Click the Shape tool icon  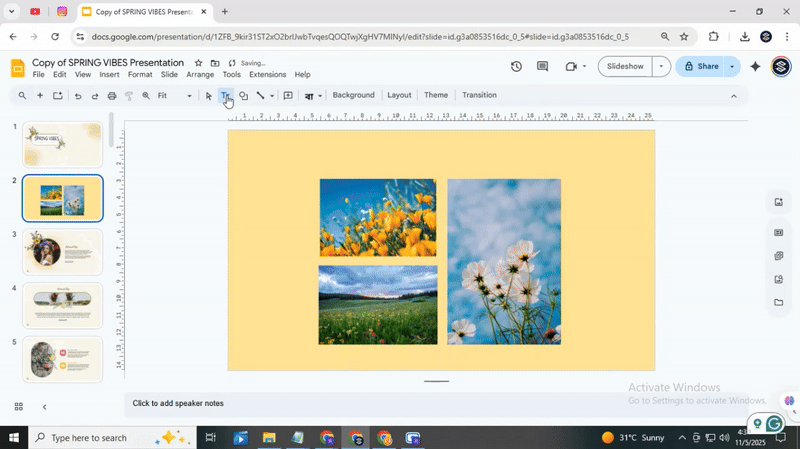tap(243, 96)
